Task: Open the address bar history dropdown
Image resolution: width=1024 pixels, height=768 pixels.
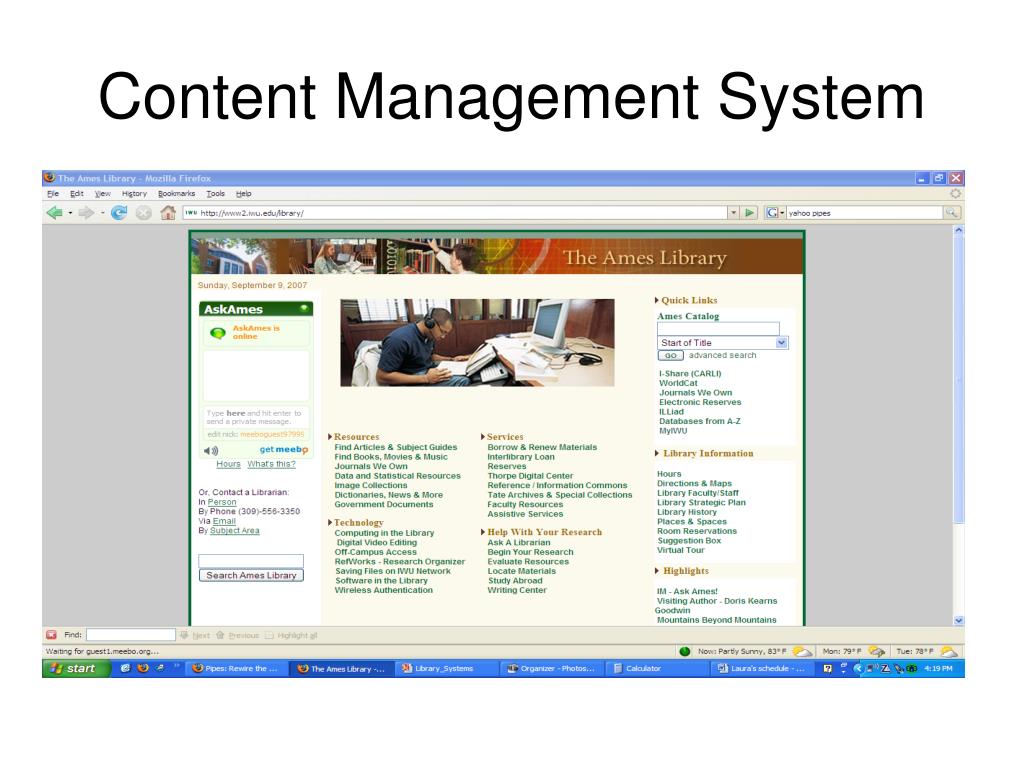Action: coord(734,213)
